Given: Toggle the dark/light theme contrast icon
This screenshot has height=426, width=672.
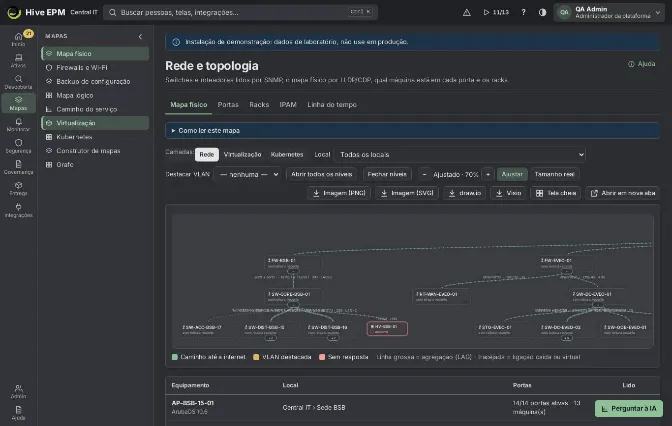Looking at the screenshot, I should (x=543, y=12).
